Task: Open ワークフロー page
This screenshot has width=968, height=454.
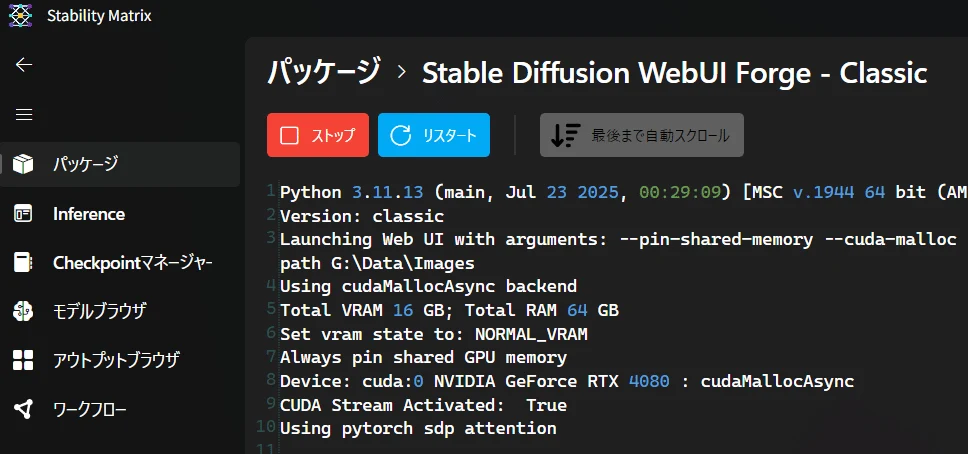Action: pos(120,409)
